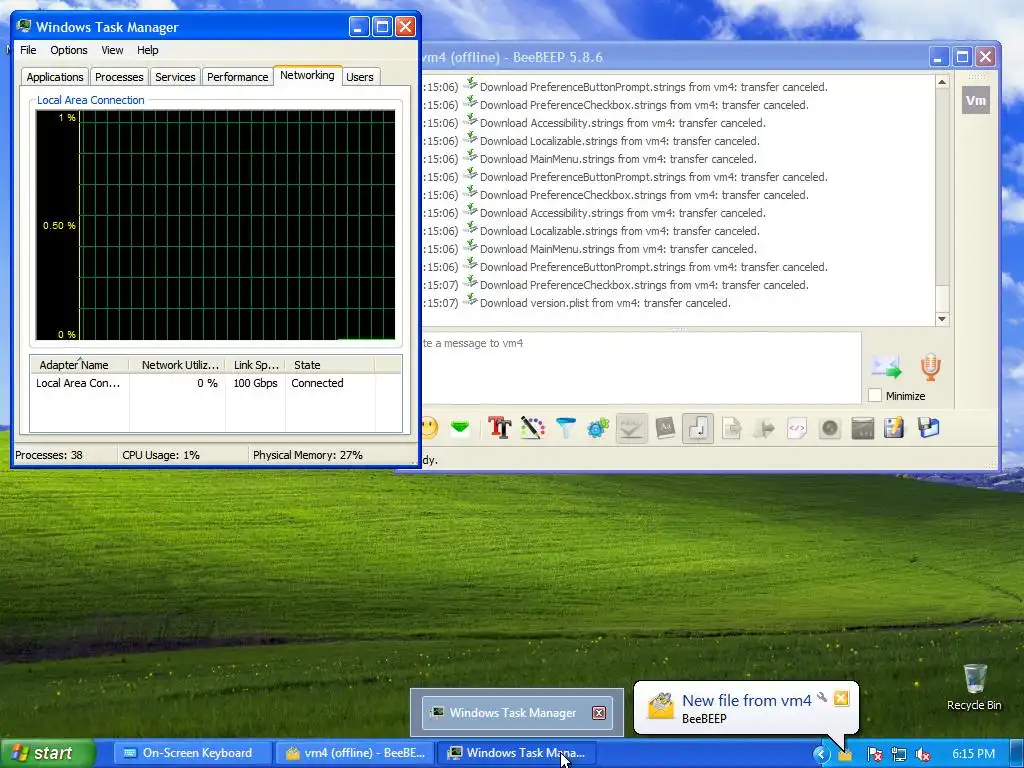This screenshot has width=1024, height=768.
Task: Click the share folder arrow icon
Action: tap(764, 428)
